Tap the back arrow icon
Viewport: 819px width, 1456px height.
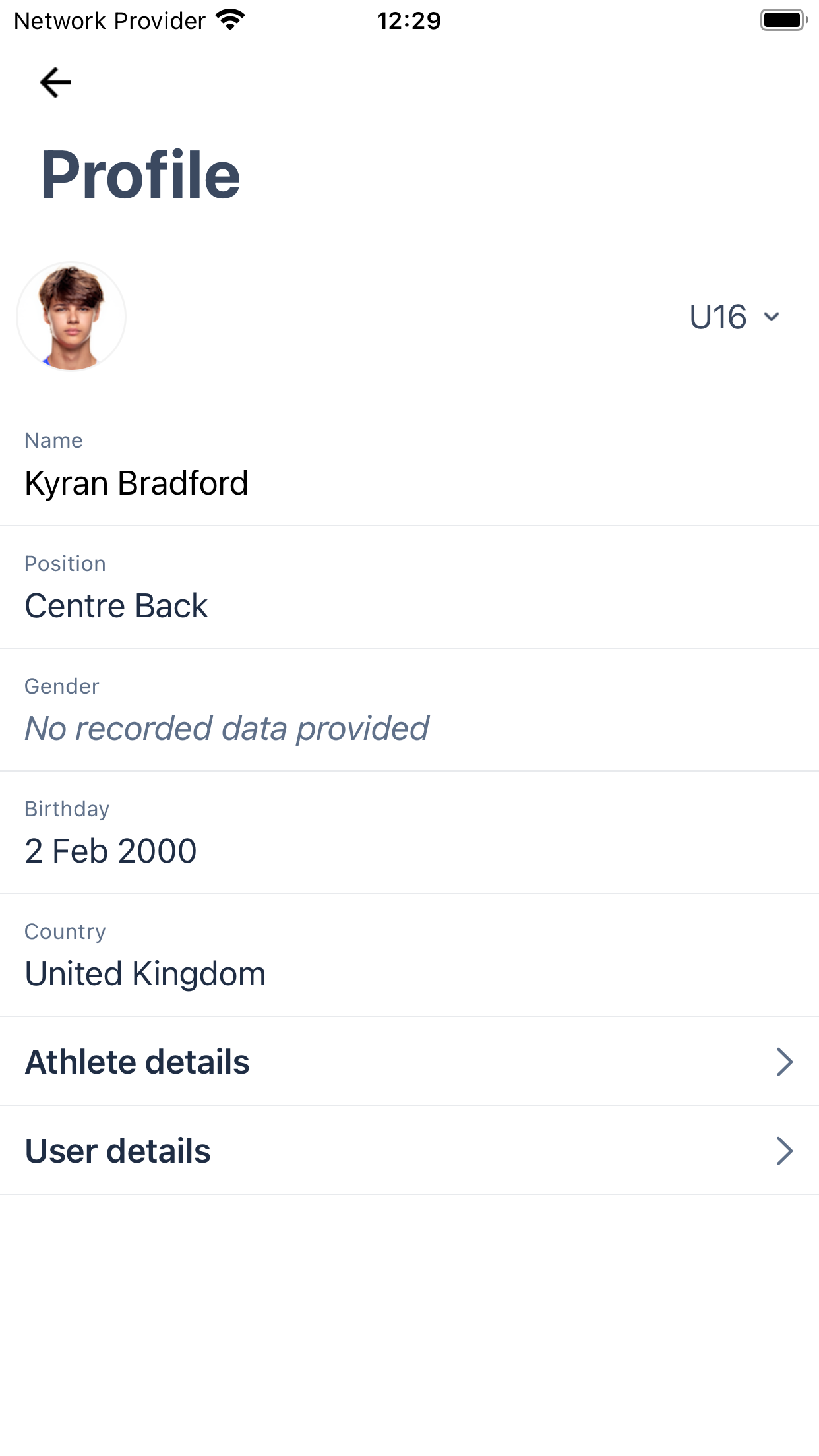[x=55, y=82]
